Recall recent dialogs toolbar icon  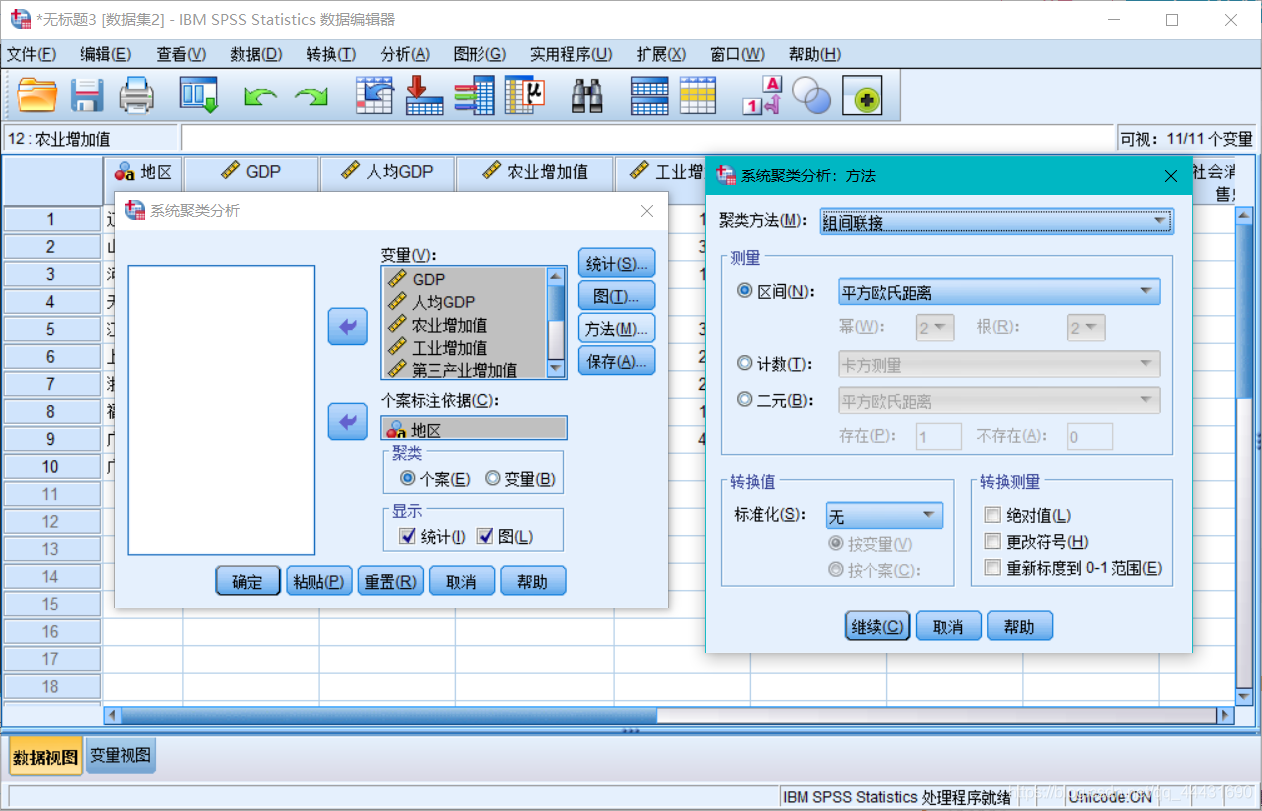[x=198, y=95]
